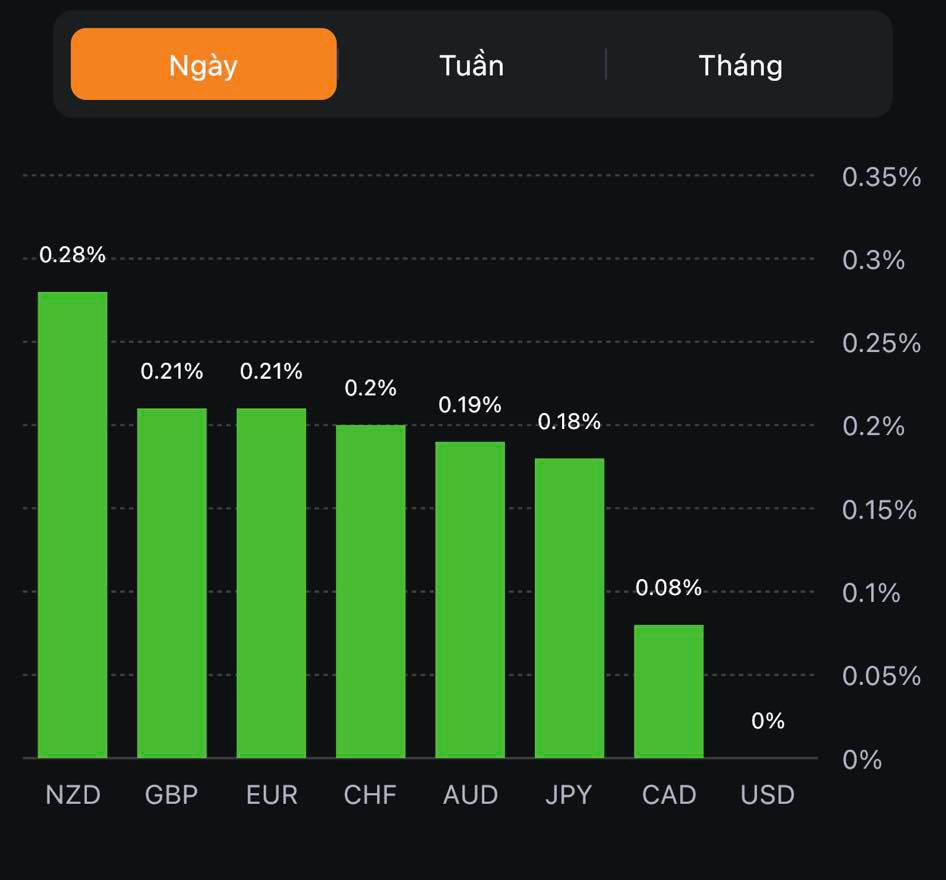Tap the 0.28% value label
Screen dimensions: 946x880
[72, 255]
